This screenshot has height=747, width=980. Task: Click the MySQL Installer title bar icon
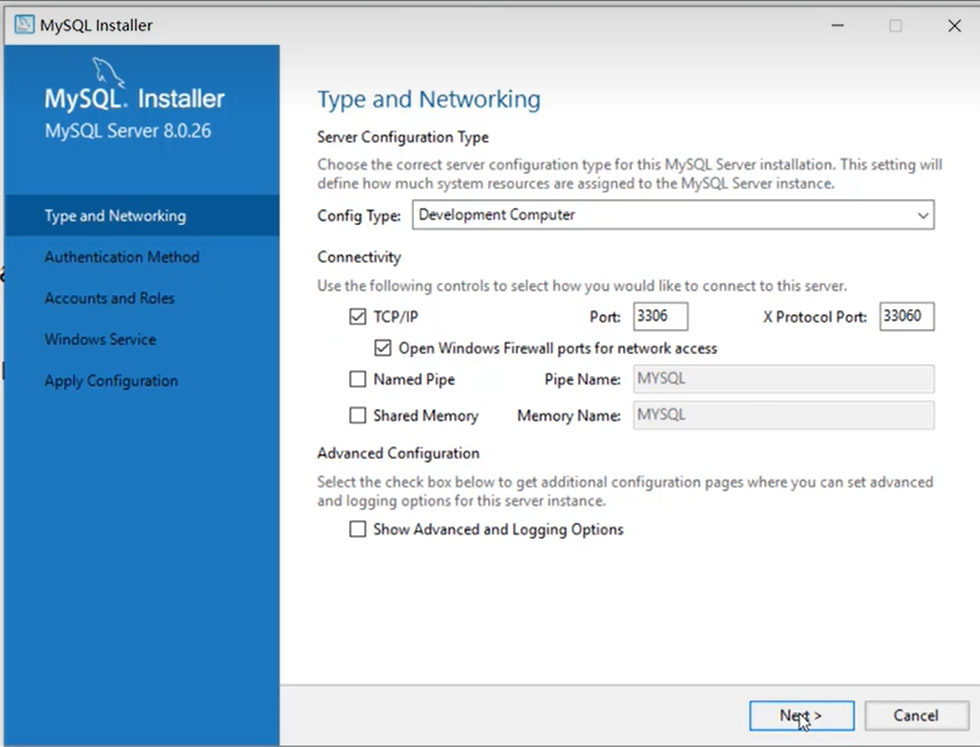pyautogui.click(x=24, y=25)
